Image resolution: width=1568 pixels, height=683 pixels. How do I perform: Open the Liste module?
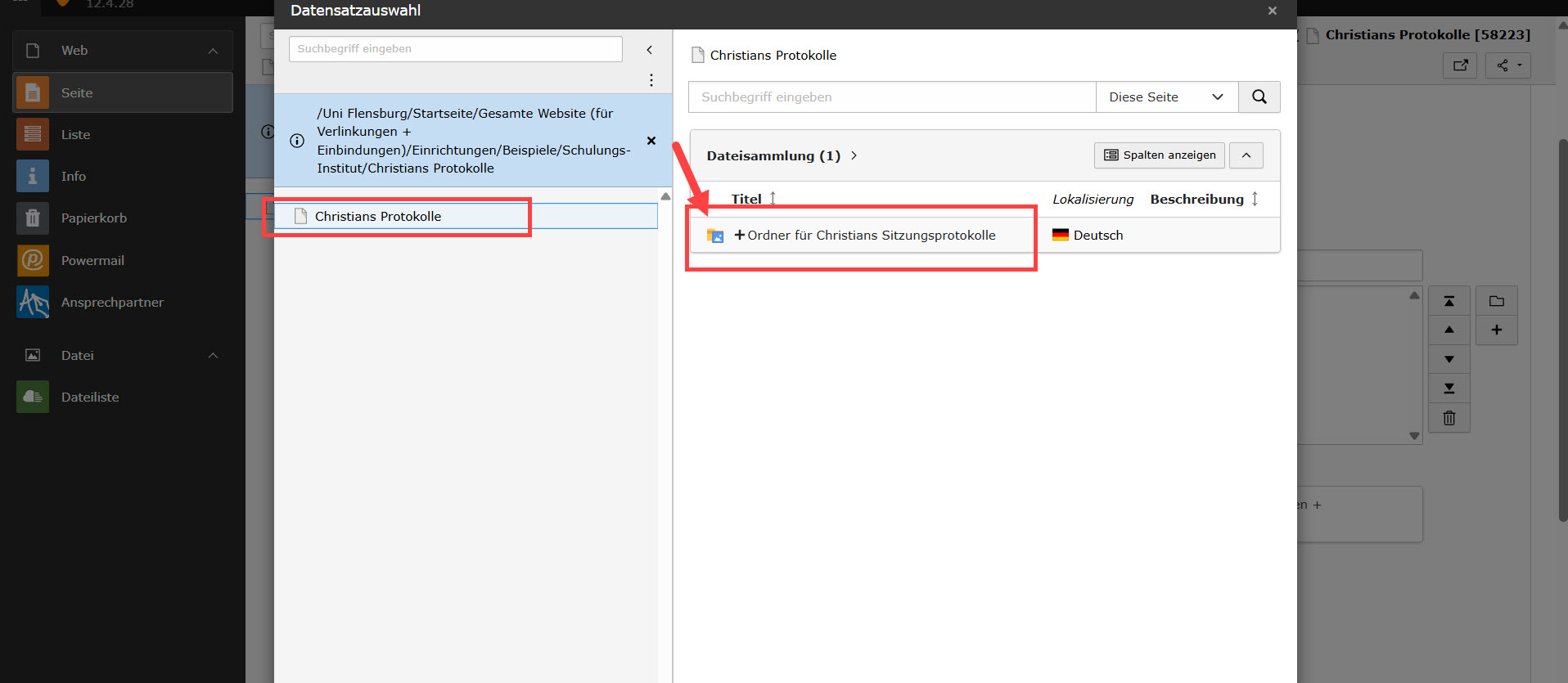75,134
